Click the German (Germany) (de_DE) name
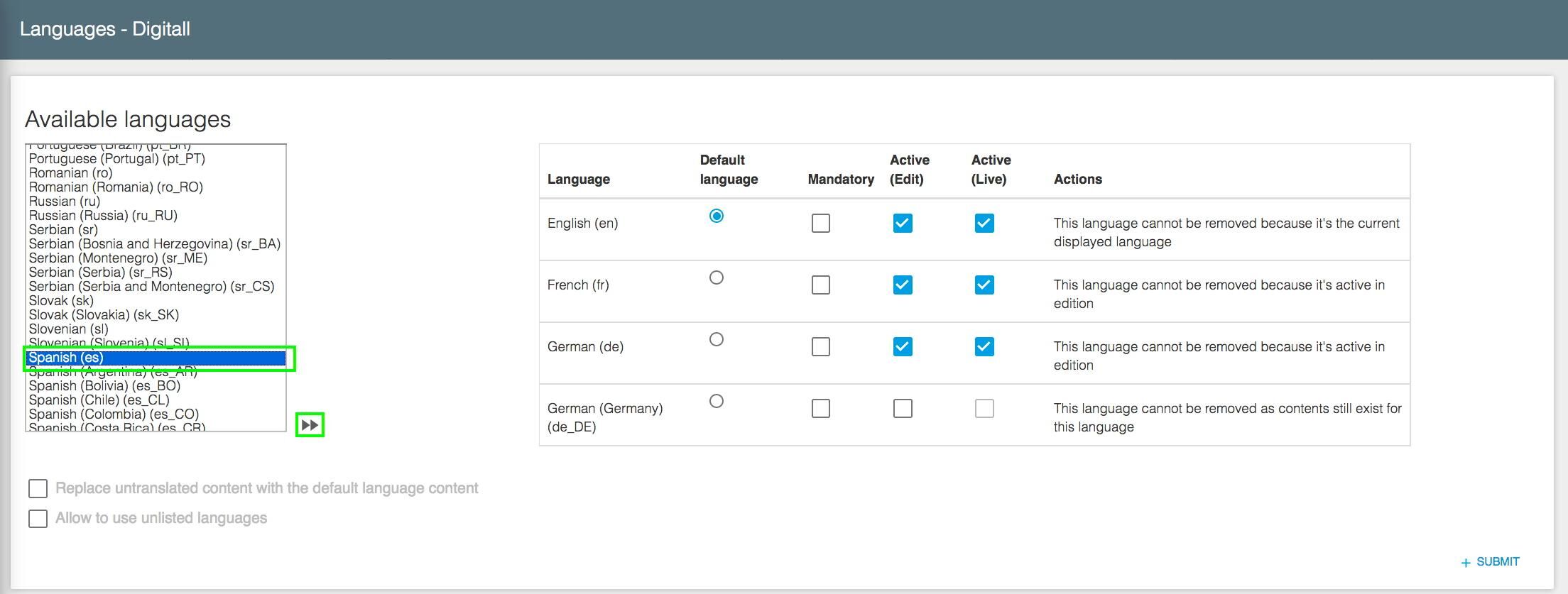Viewport: 1568px width, 594px height. pos(605,417)
